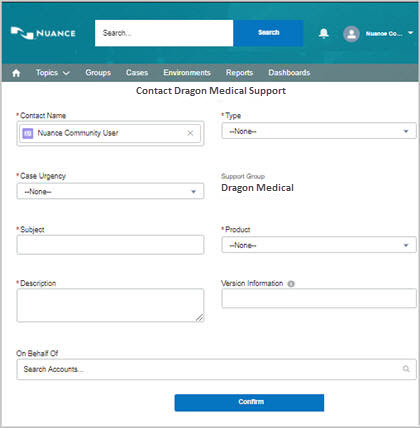Click the Description resize handle
This screenshot has height=428, width=420.
pyautogui.click(x=200, y=318)
